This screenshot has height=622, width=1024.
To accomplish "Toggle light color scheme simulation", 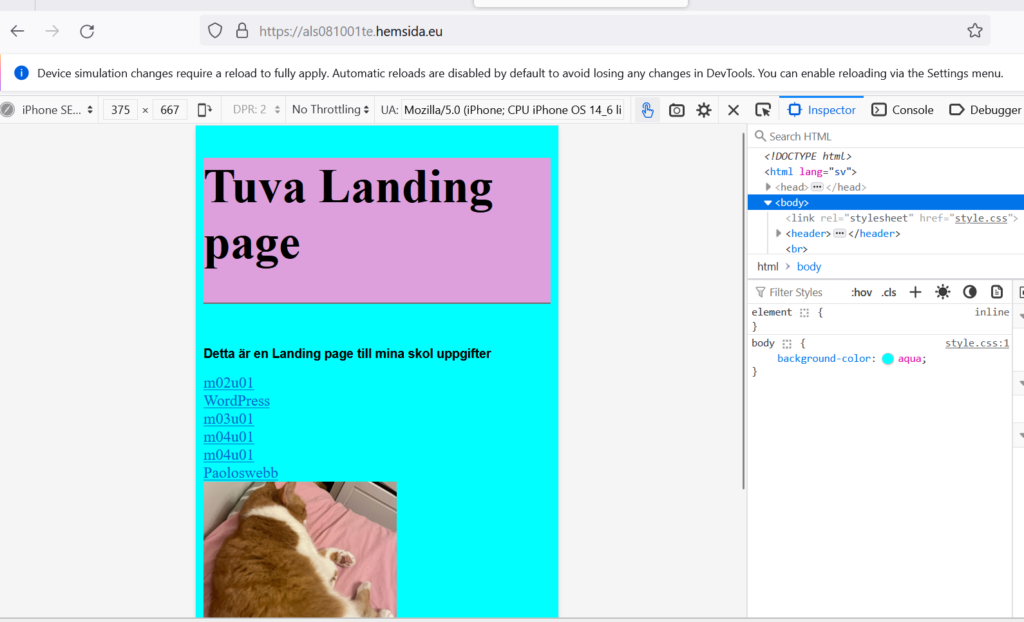I will pyautogui.click(x=942, y=292).
